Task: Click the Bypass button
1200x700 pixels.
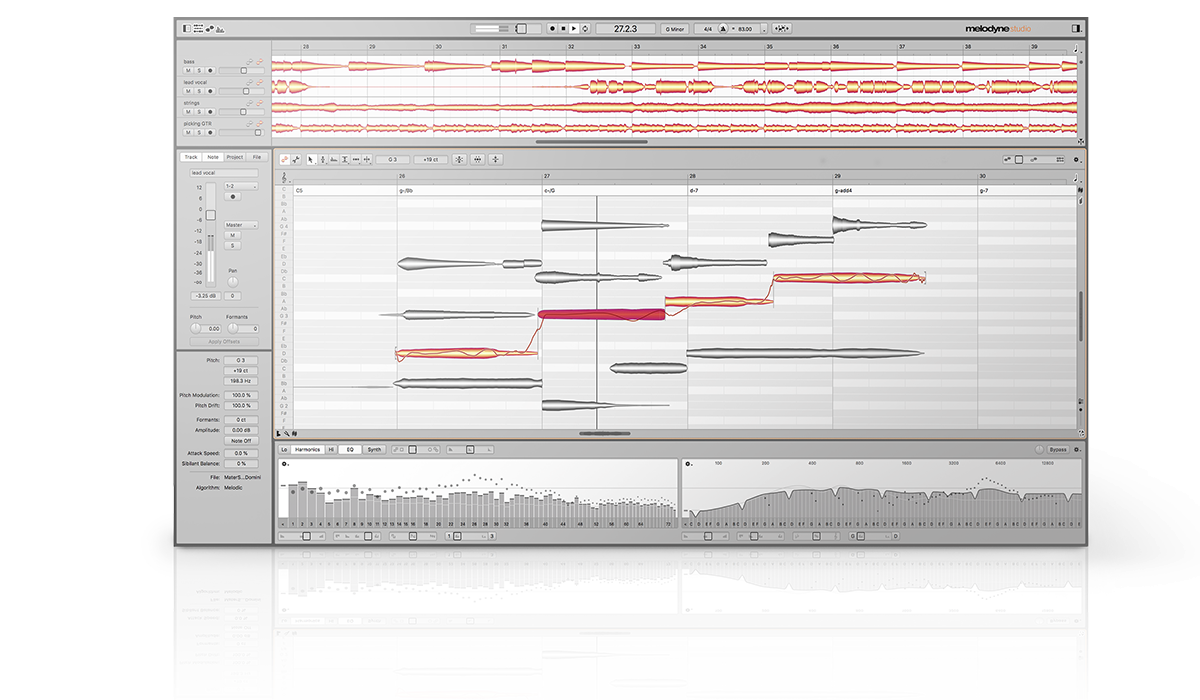Action: [1058, 450]
